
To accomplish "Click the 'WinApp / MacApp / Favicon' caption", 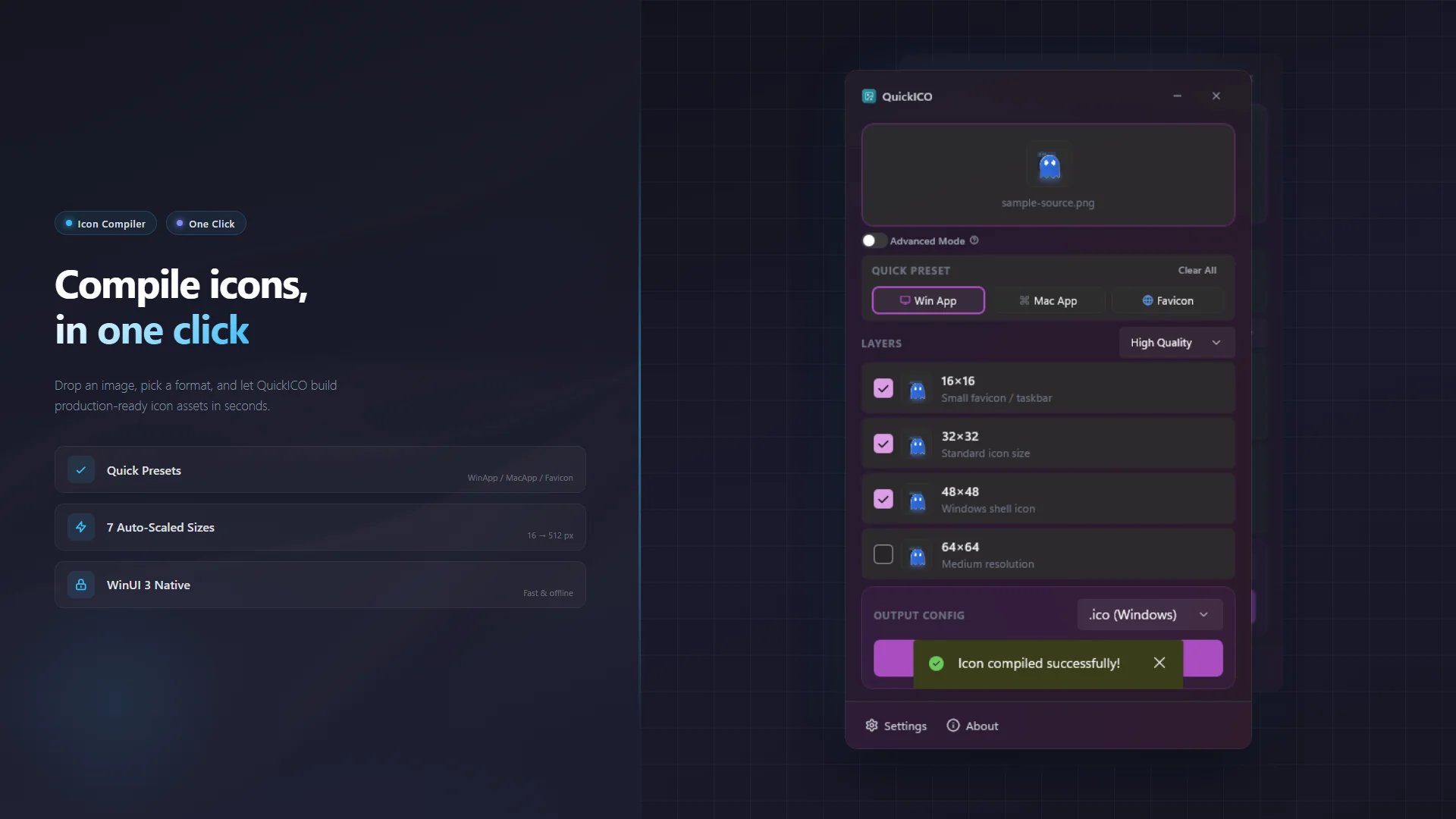I will tap(520, 478).
